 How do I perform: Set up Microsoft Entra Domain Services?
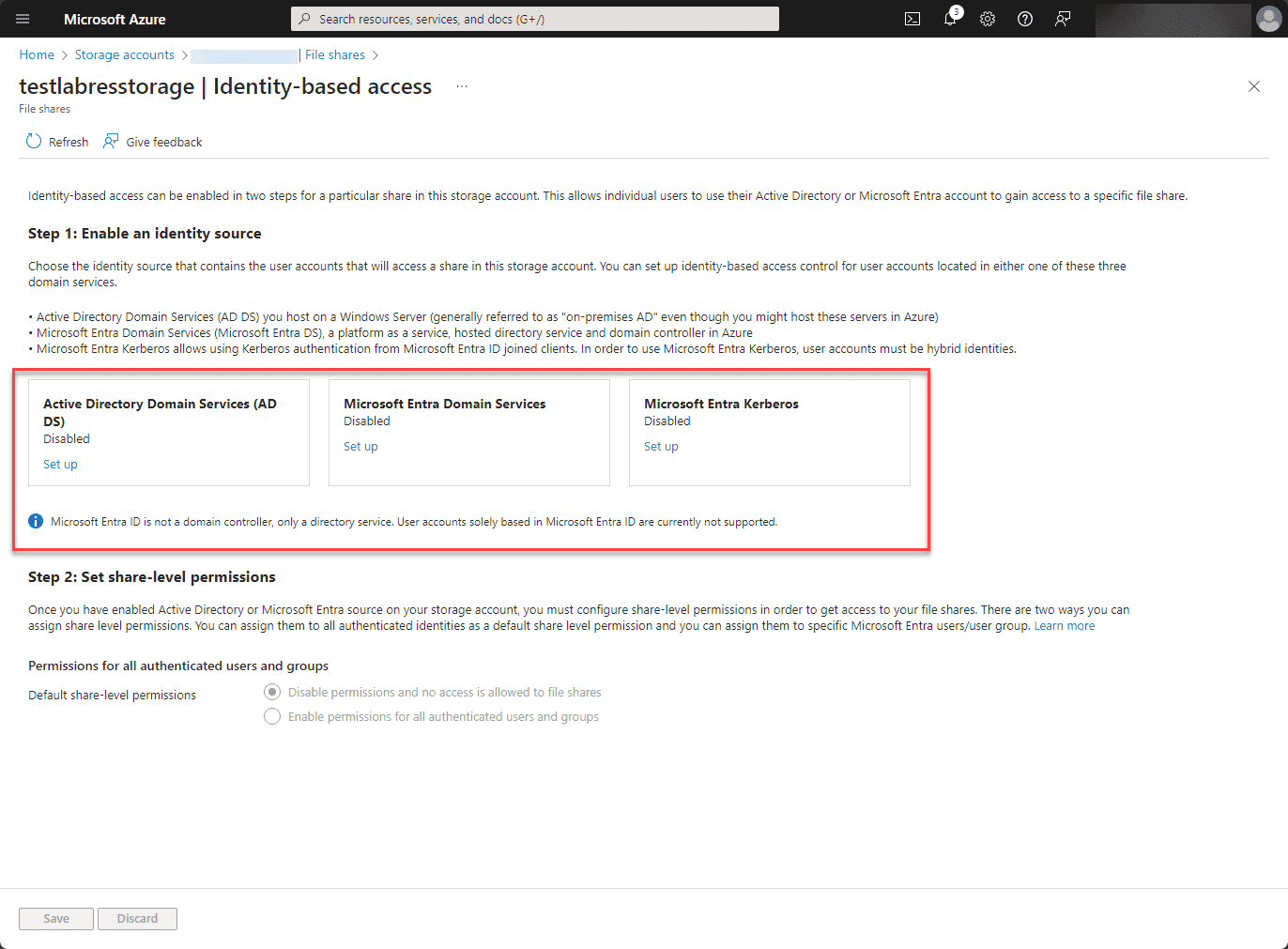tap(360, 447)
